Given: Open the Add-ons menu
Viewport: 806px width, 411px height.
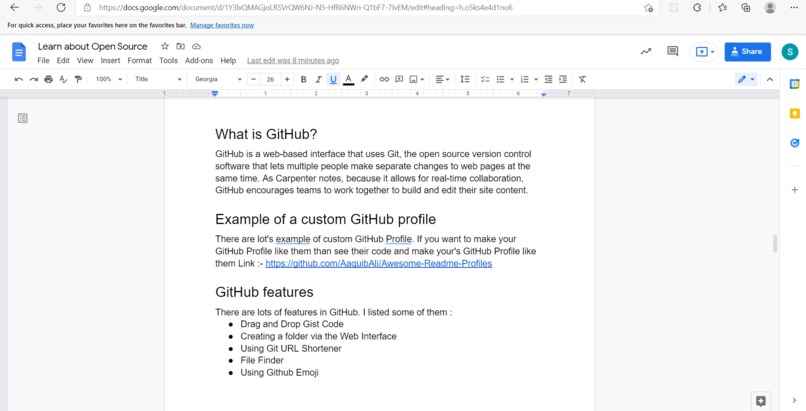Looking at the screenshot, I should (199, 61).
